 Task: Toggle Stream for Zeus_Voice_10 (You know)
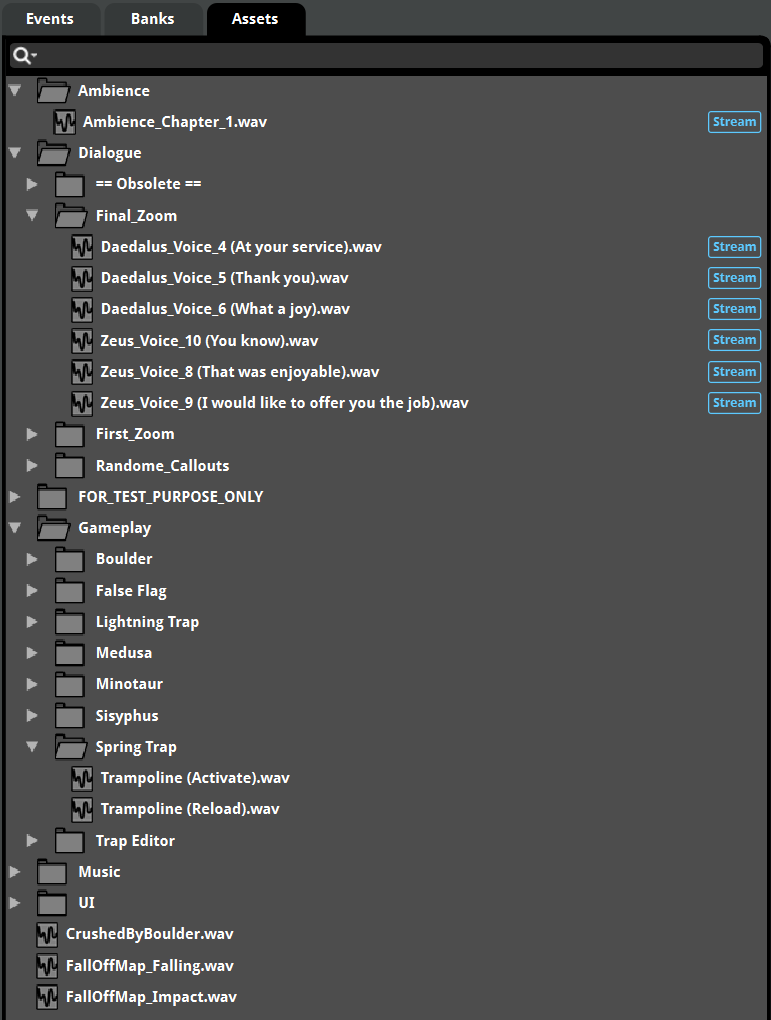pos(734,340)
